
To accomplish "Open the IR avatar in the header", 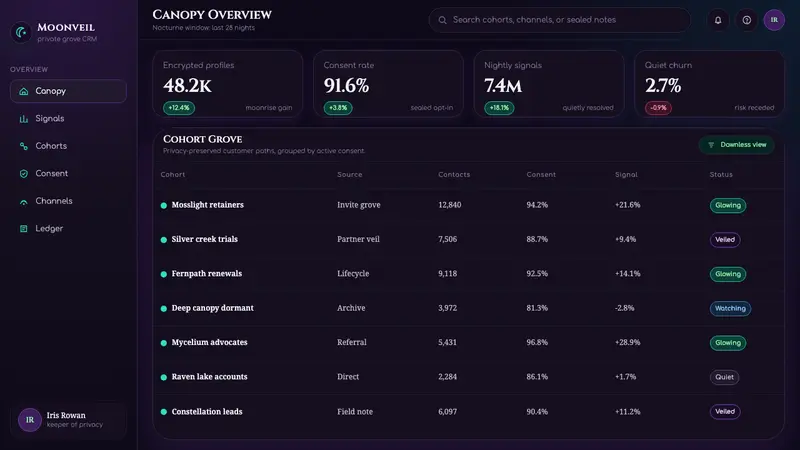I will (x=774, y=20).
